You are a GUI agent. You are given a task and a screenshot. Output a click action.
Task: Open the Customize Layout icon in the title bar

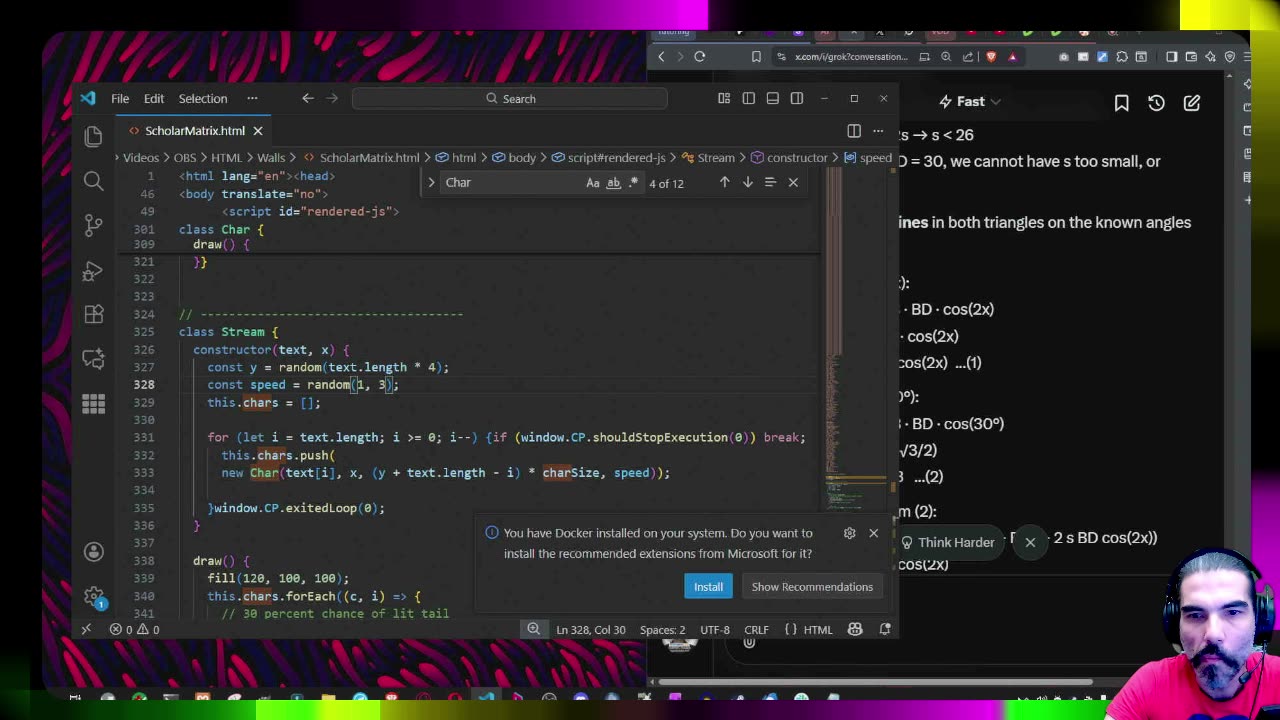click(724, 98)
